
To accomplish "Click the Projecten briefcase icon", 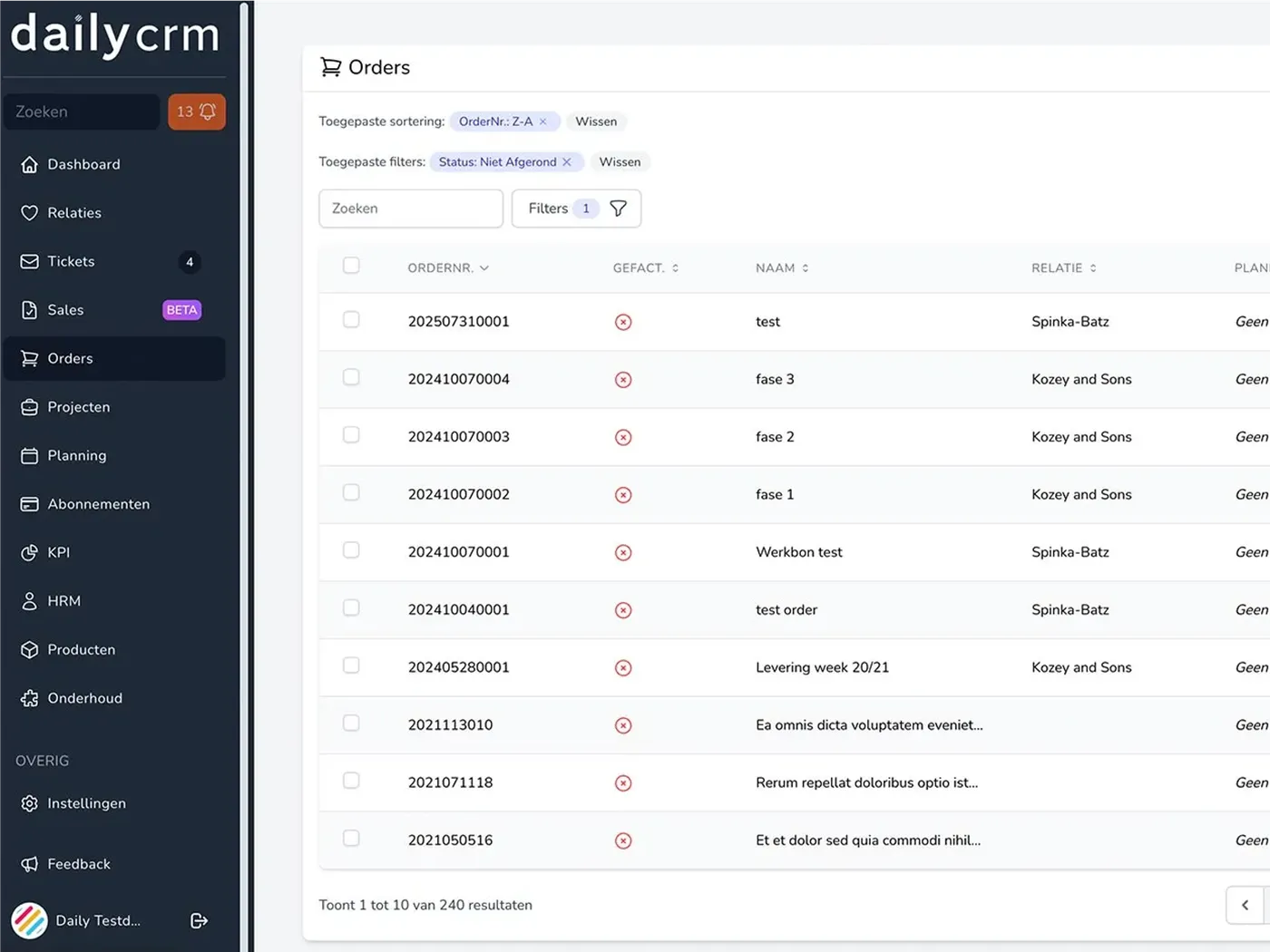I will tap(30, 407).
